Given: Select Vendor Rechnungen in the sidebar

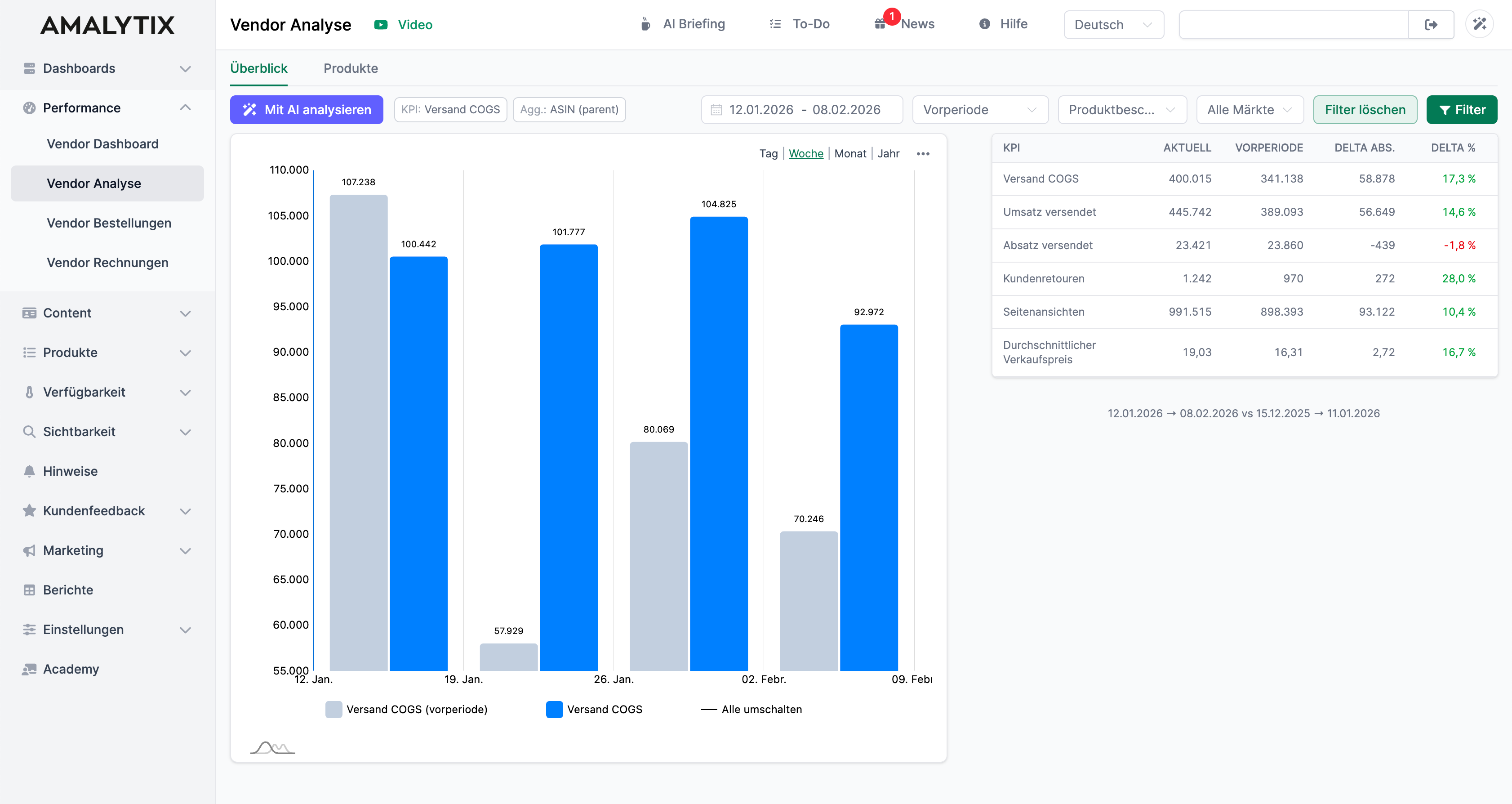Looking at the screenshot, I should tap(108, 263).
